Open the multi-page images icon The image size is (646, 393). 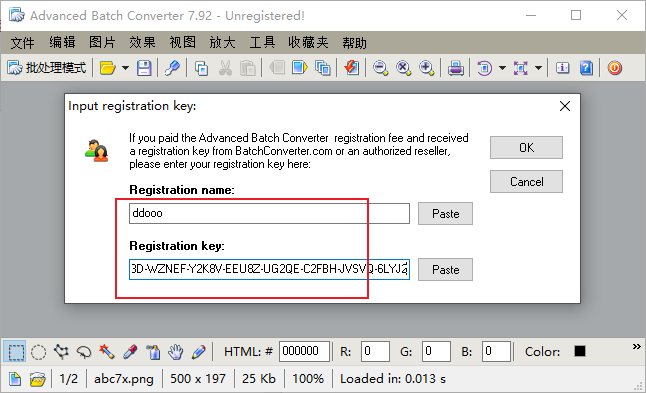[323, 68]
